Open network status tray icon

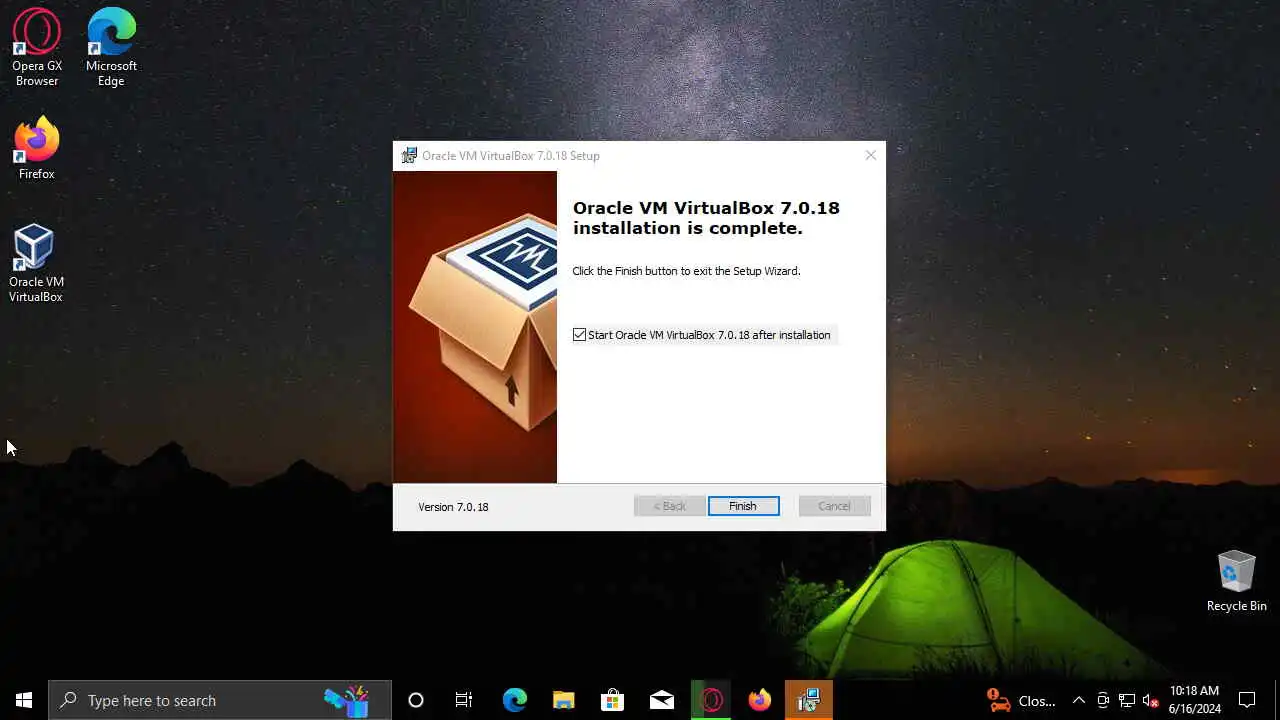click(x=1127, y=700)
